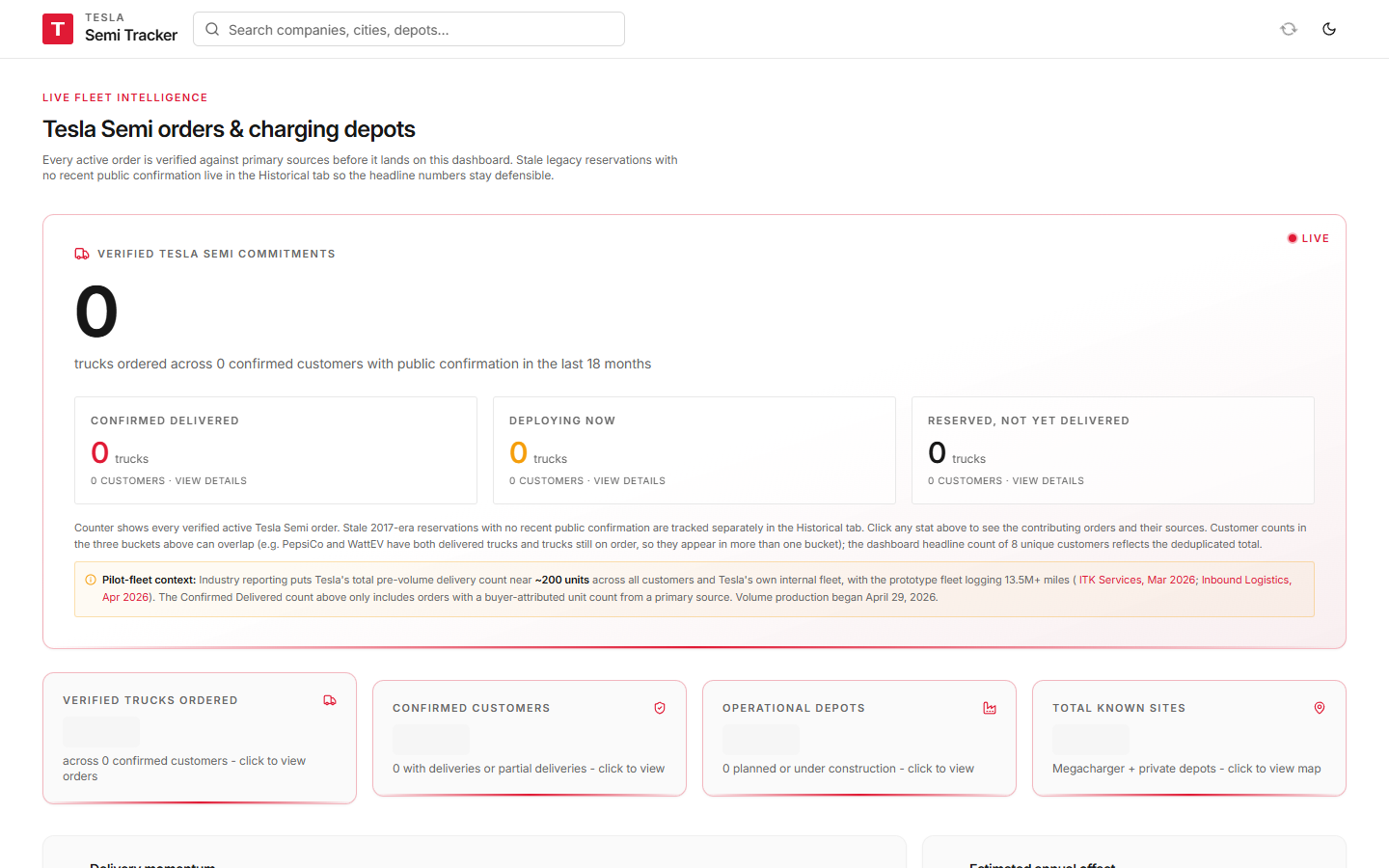Click the trucks ordered across 0 confirmed customers line
The image size is (1389, 868).
point(363,364)
